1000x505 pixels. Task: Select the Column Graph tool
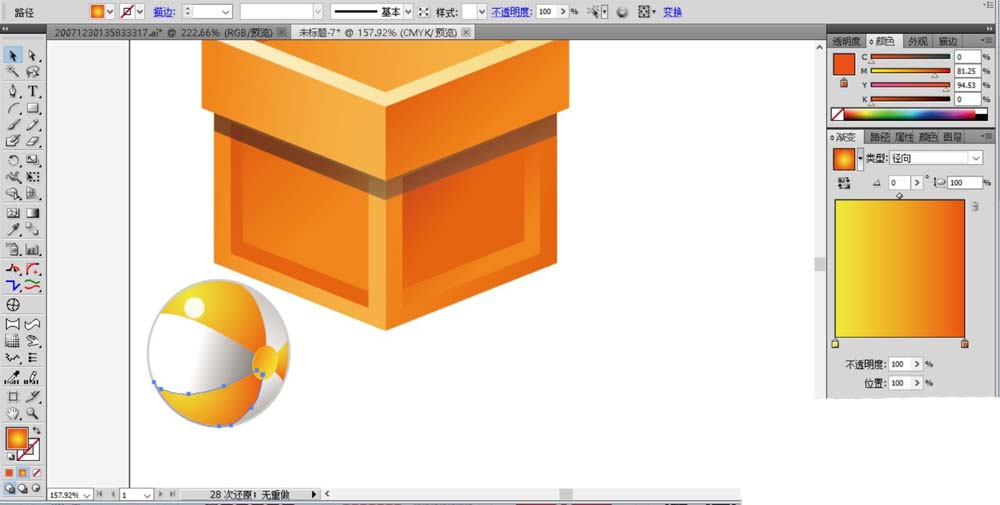[33, 249]
